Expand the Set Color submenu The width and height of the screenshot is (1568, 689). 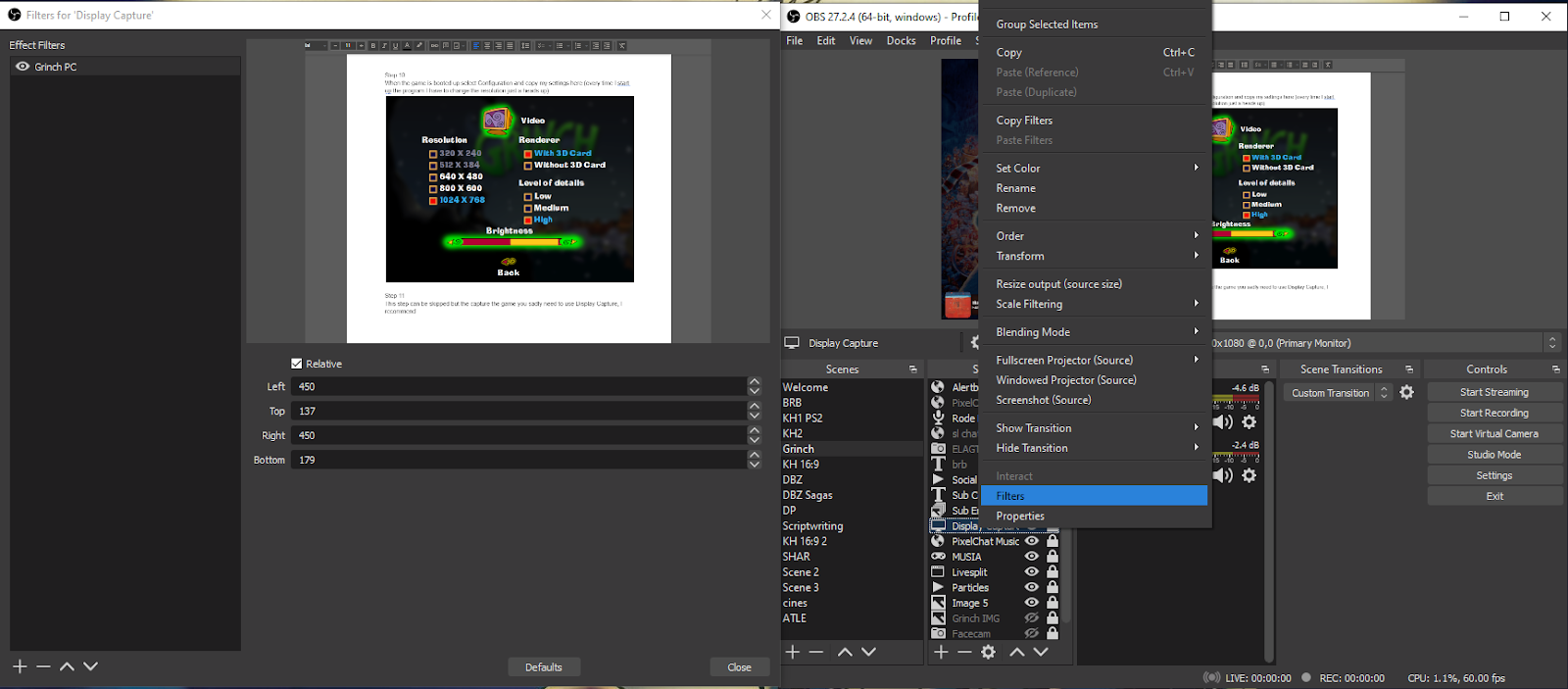click(x=1095, y=168)
